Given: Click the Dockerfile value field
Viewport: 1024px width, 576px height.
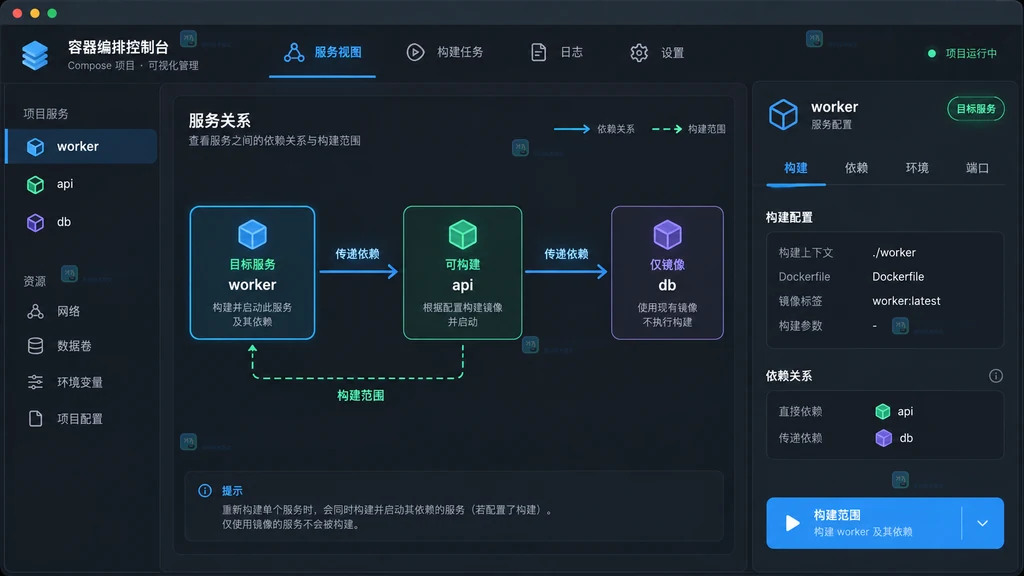Looking at the screenshot, I should click(898, 277).
